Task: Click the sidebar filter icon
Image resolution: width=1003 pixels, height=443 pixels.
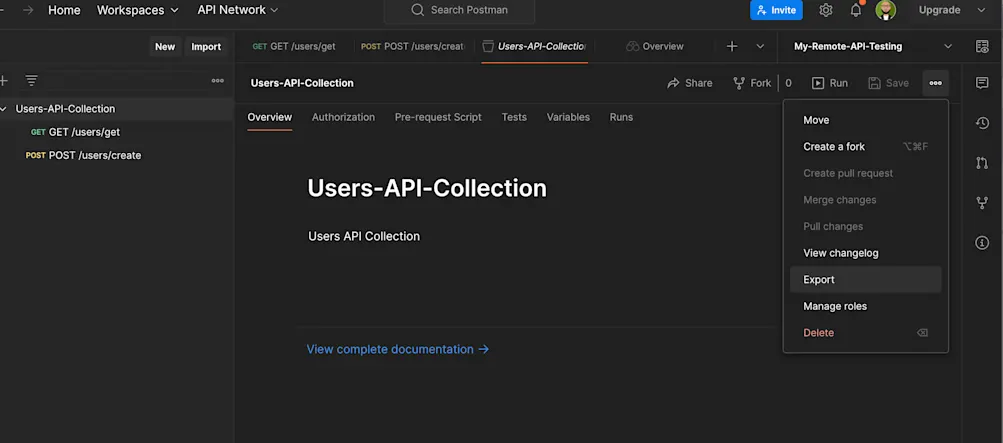Action: click(x=31, y=81)
